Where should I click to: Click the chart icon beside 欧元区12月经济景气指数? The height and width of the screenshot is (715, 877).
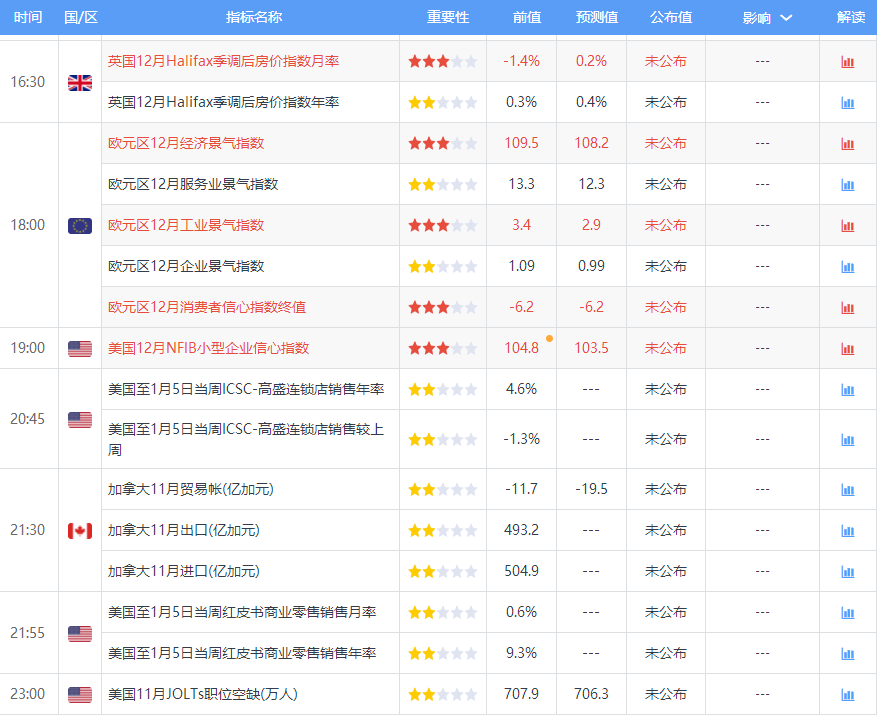point(847,143)
